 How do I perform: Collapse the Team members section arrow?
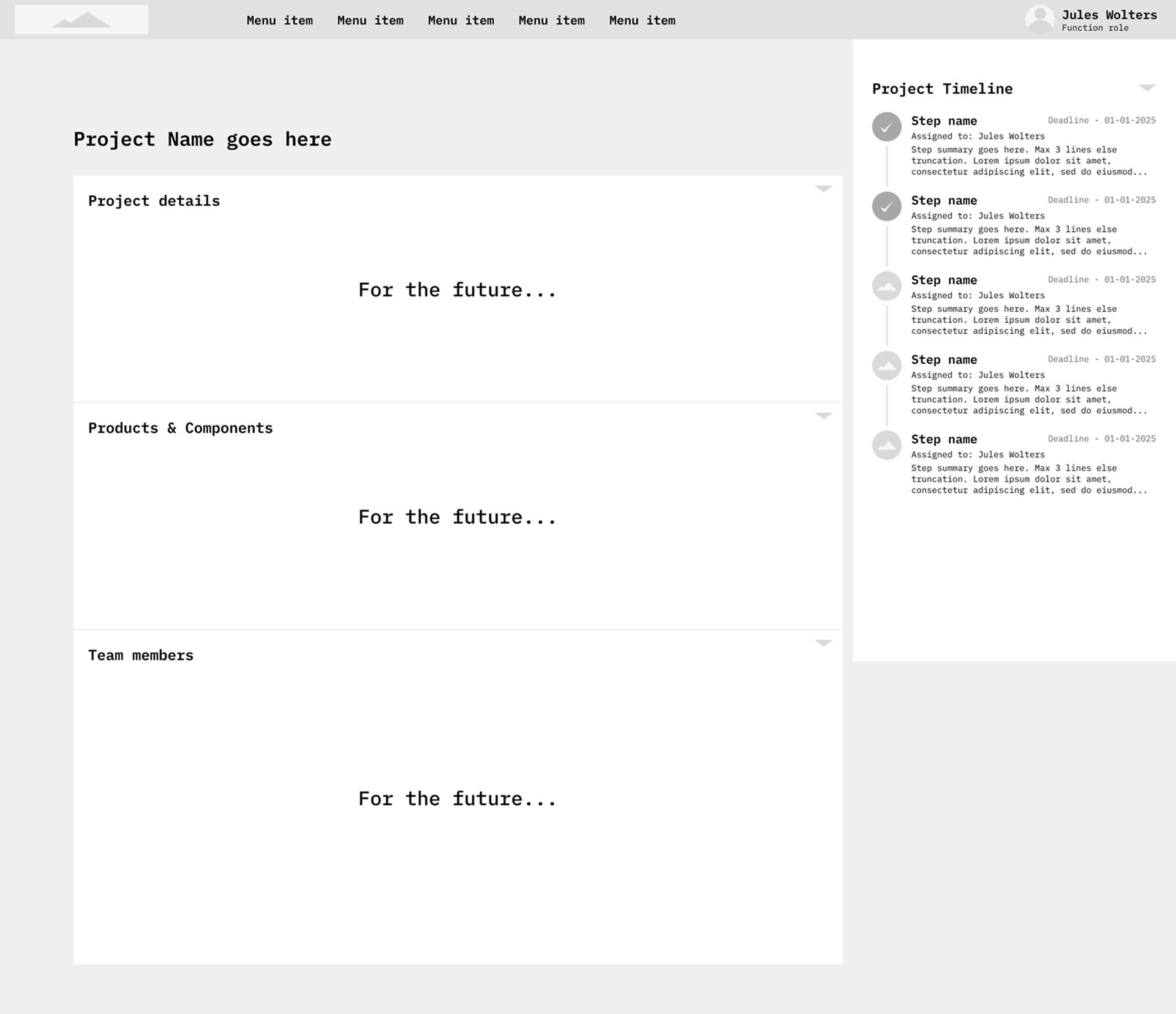(x=823, y=643)
